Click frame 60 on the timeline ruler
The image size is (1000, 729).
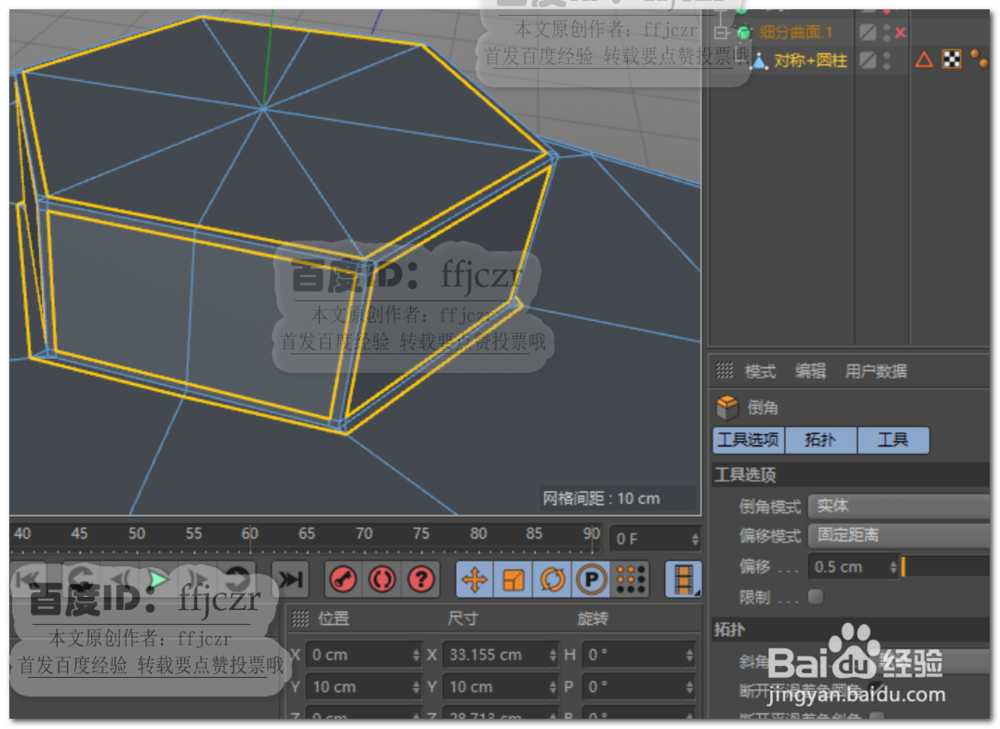pyautogui.click(x=249, y=533)
